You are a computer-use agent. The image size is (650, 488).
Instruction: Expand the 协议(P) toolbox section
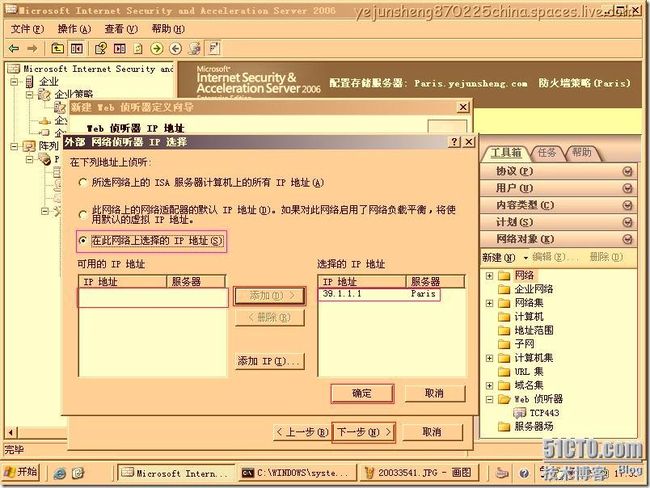628,171
